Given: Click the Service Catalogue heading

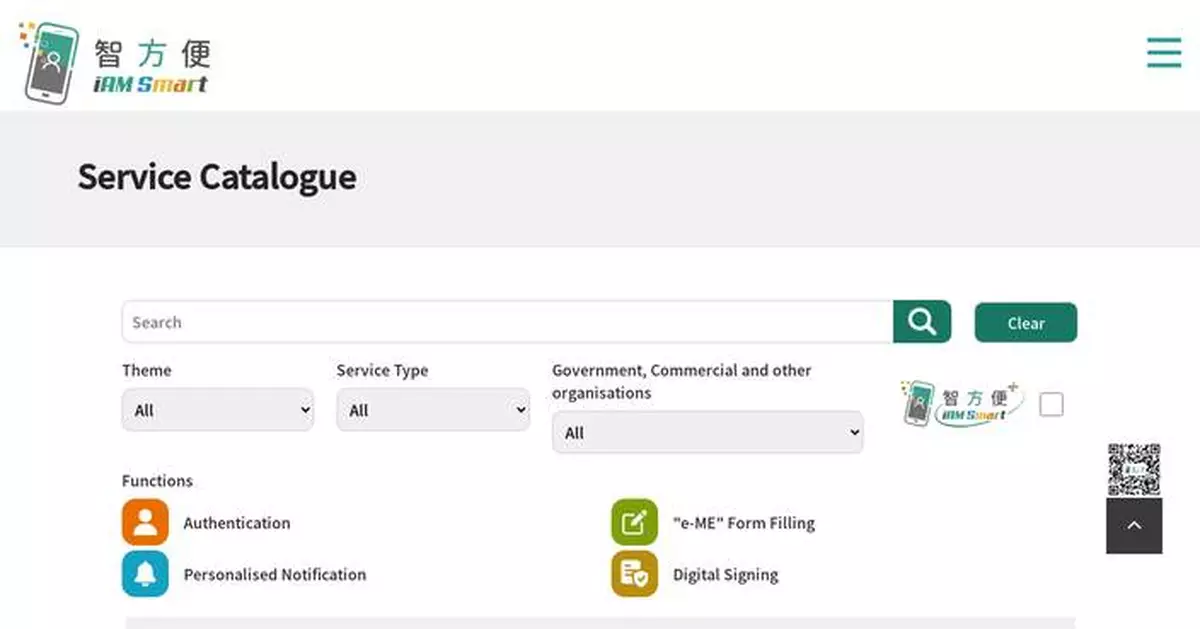Looking at the screenshot, I should click(x=217, y=178).
